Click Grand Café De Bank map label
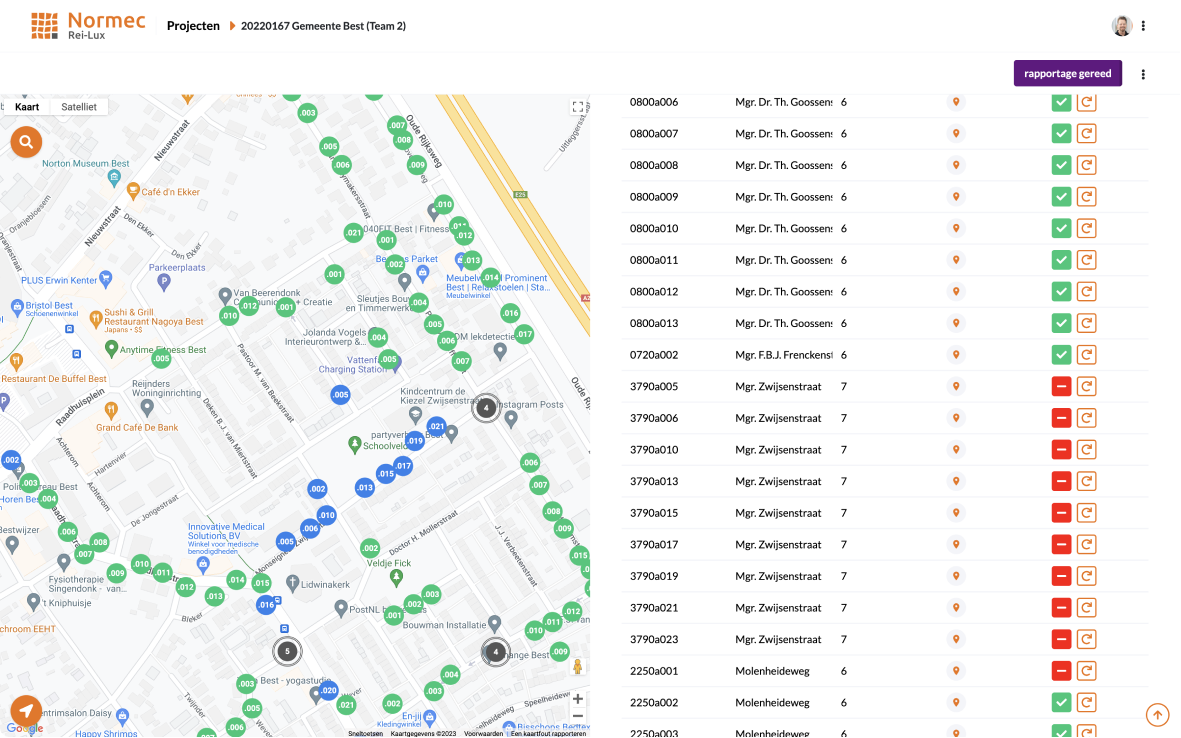 pyautogui.click(x=137, y=428)
